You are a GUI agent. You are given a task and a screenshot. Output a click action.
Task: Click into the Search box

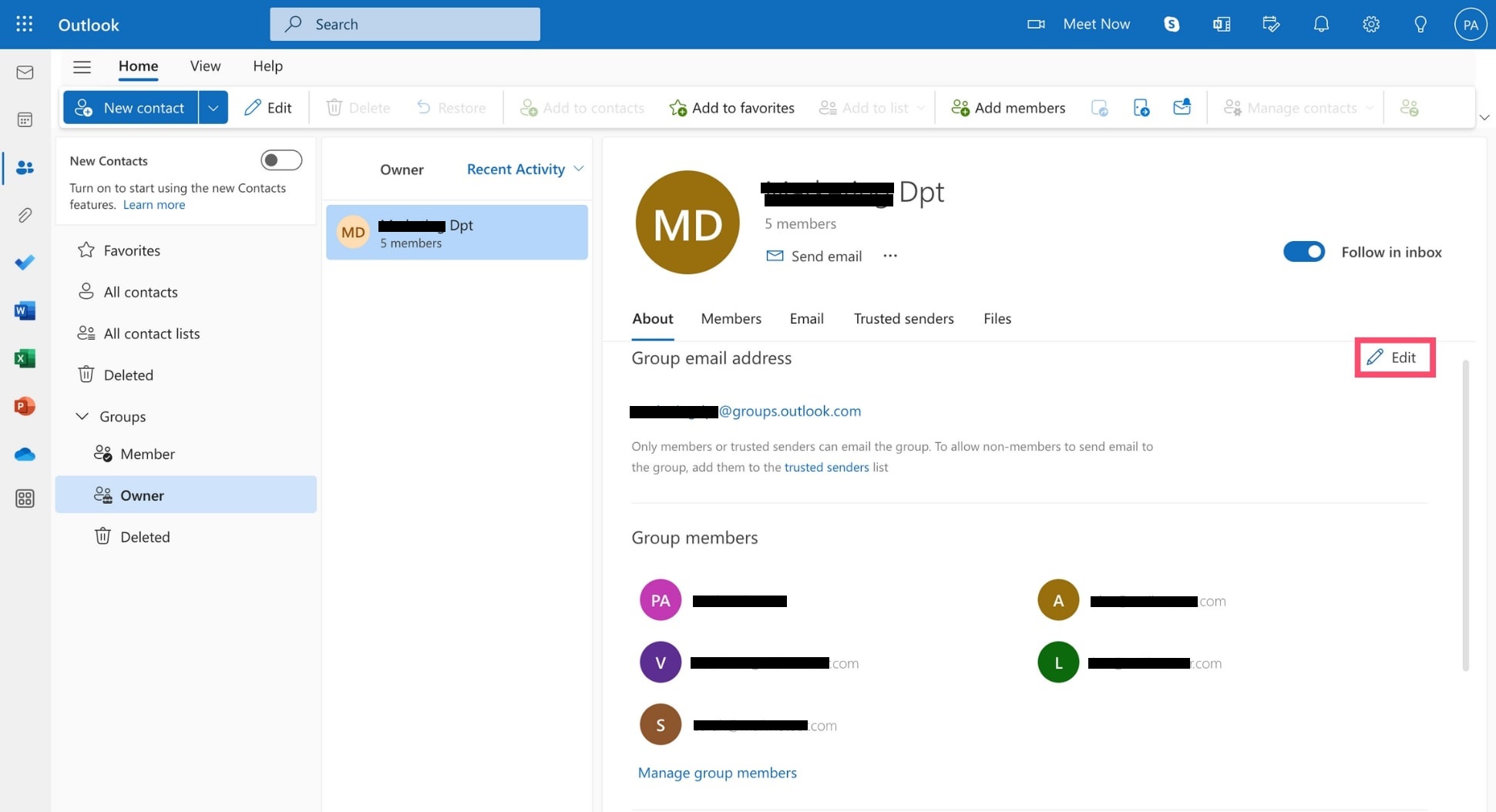pyautogui.click(x=405, y=24)
